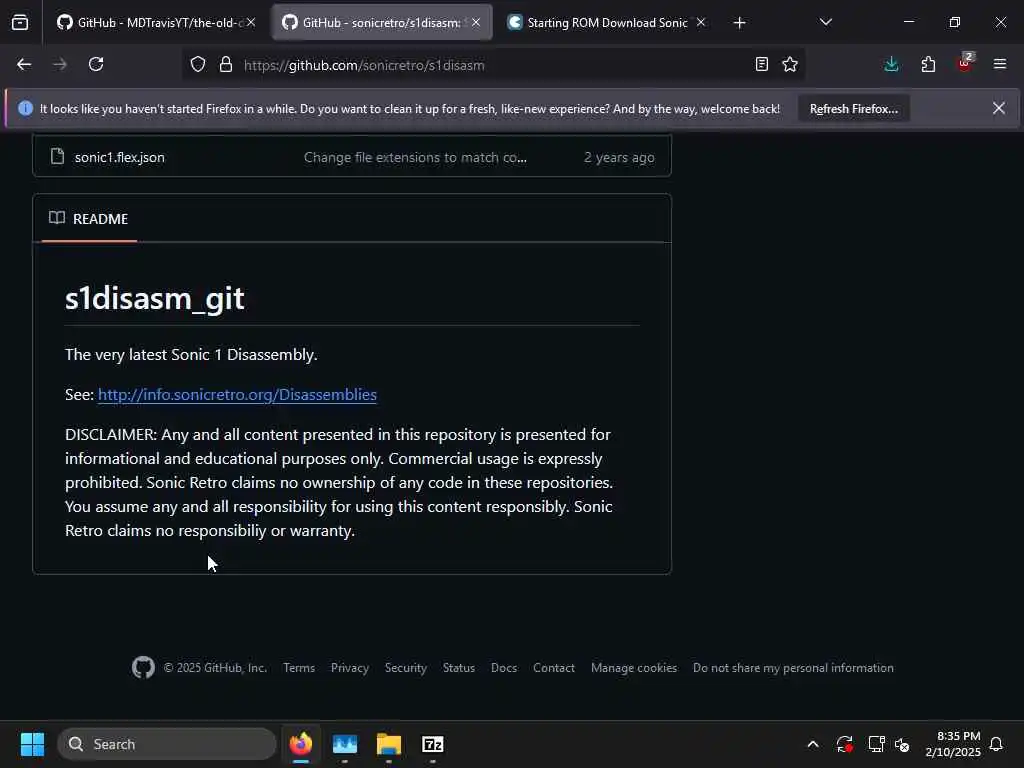Viewport: 1024px width, 768px height.
Task: Open the Terms footer link
Action: [x=299, y=668]
